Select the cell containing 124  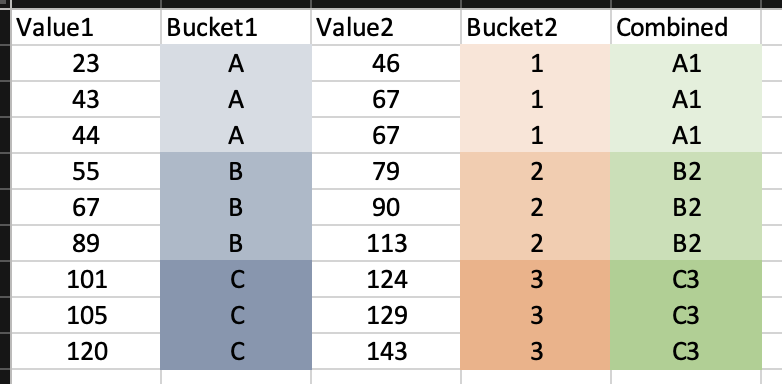(x=386, y=279)
